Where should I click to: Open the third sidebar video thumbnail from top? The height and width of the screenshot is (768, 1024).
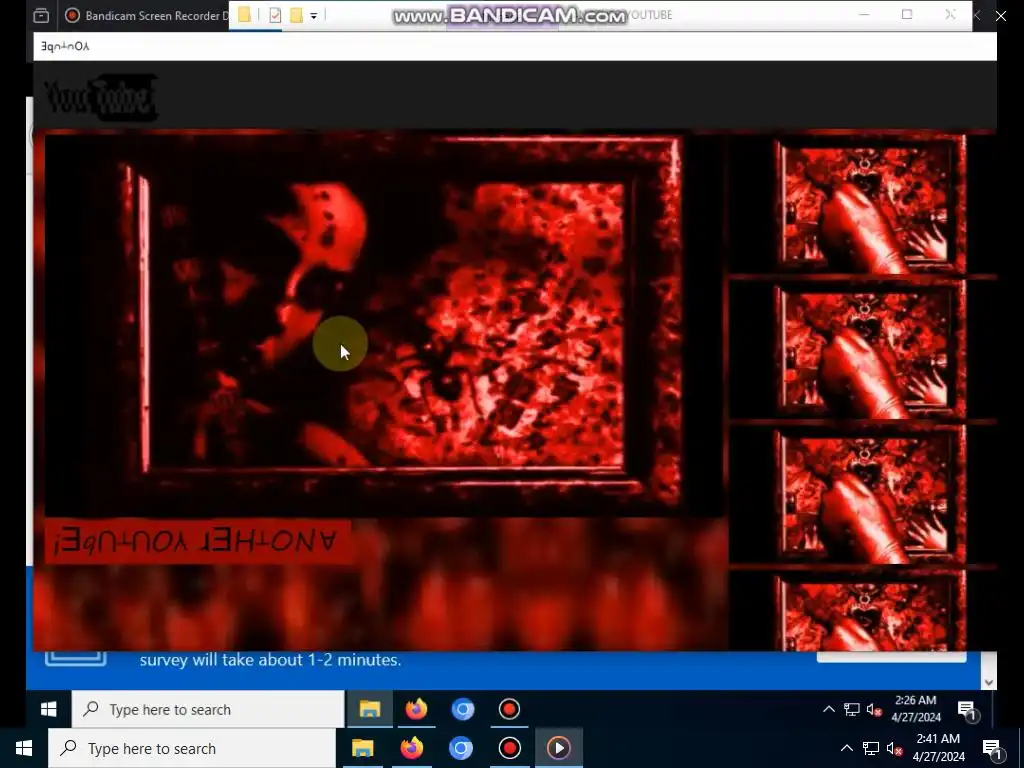point(869,496)
